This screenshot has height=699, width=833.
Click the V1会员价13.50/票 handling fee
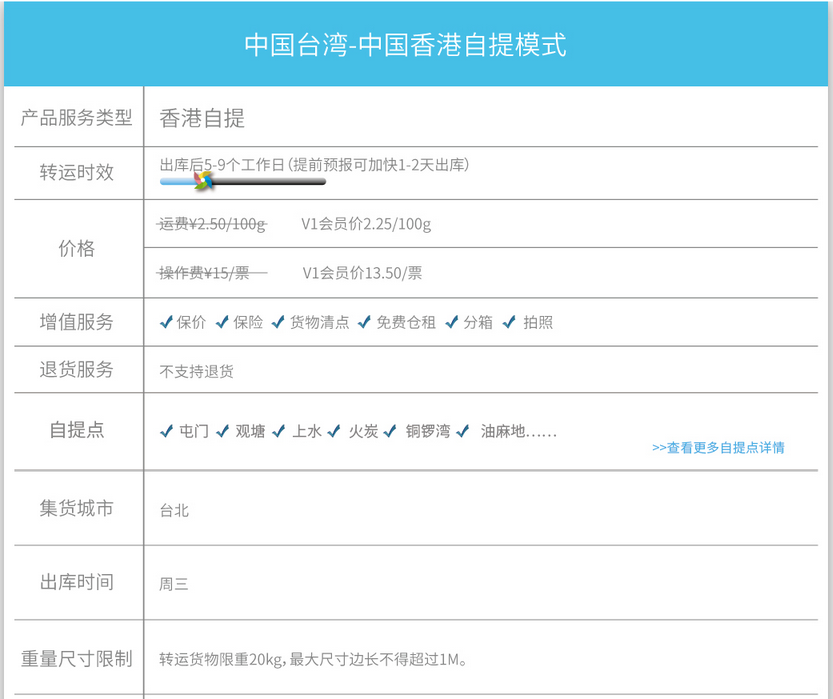click(x=362, y=272)
